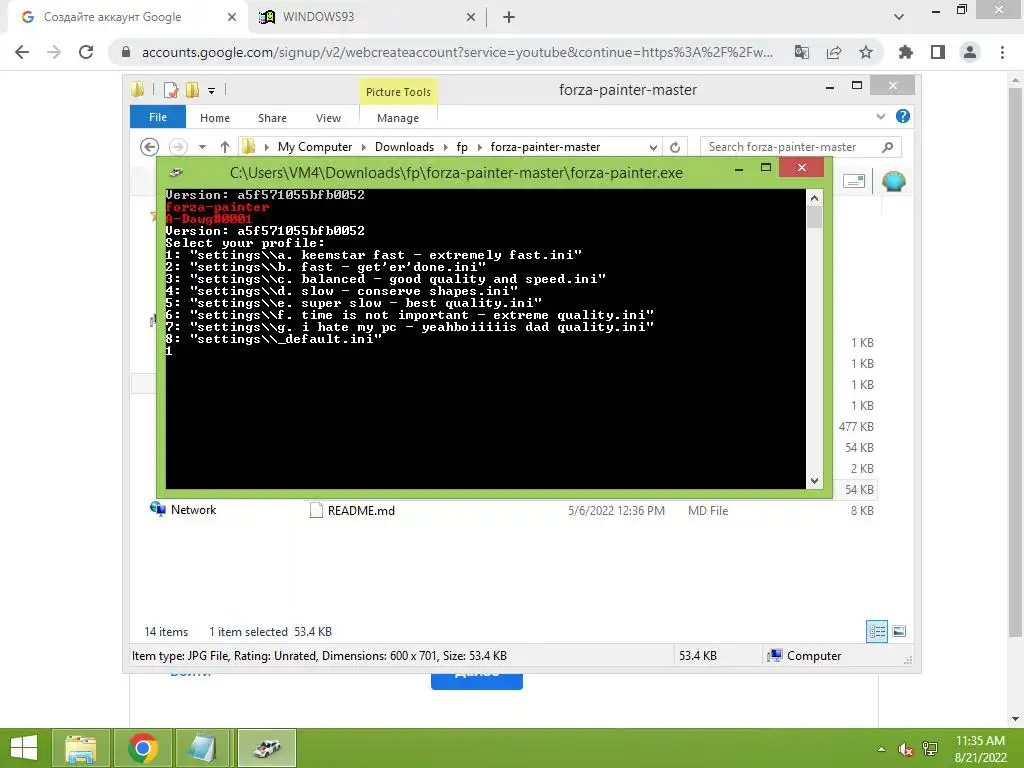1024x768 pixels.
Task: Open the Home ribbon tab
Action: pos(215,118)
